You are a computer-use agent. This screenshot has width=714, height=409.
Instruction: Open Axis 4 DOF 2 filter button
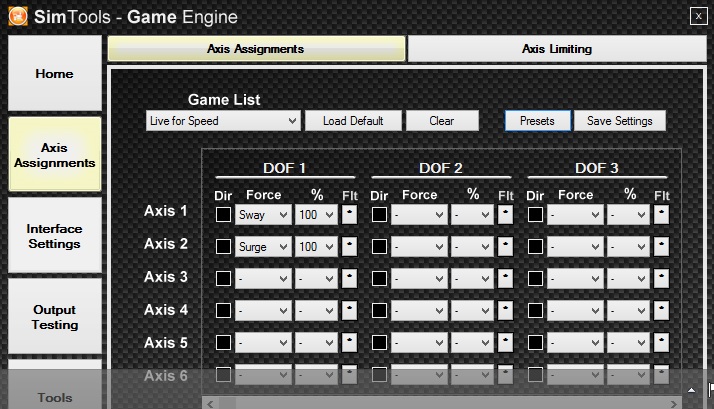click(x=505, y=311)
